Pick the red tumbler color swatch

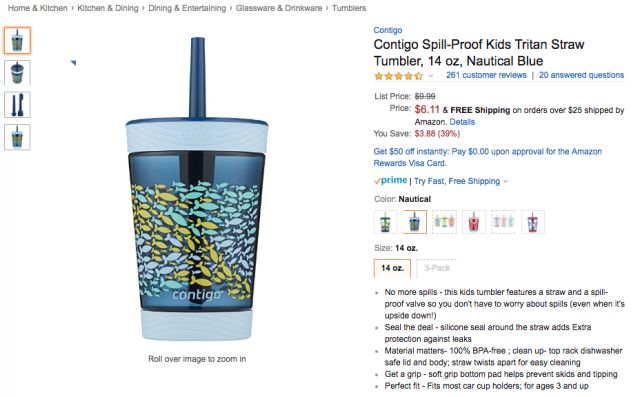tap(474, 222)
